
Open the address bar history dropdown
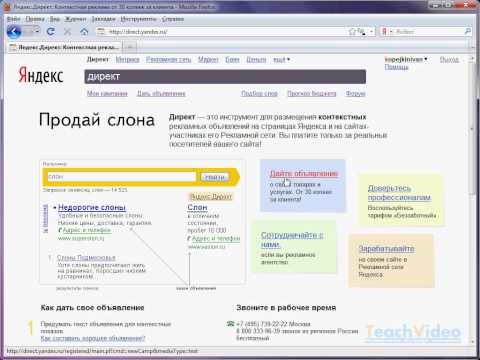click(372, 32)
